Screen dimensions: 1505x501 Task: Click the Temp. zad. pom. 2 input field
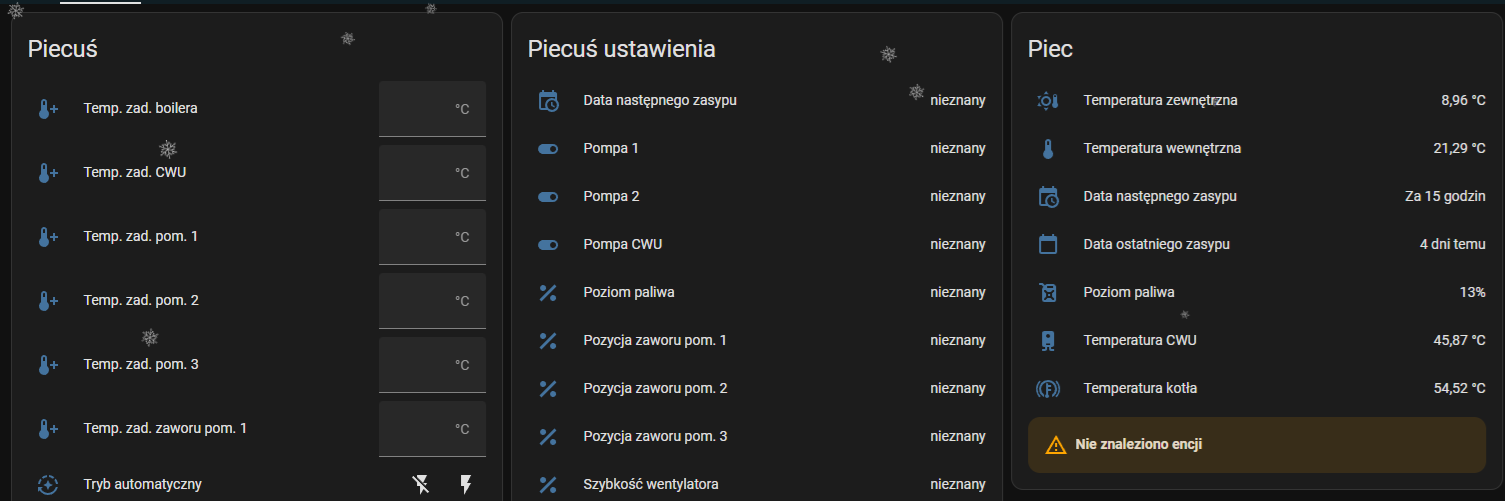(x=431, y=301)
